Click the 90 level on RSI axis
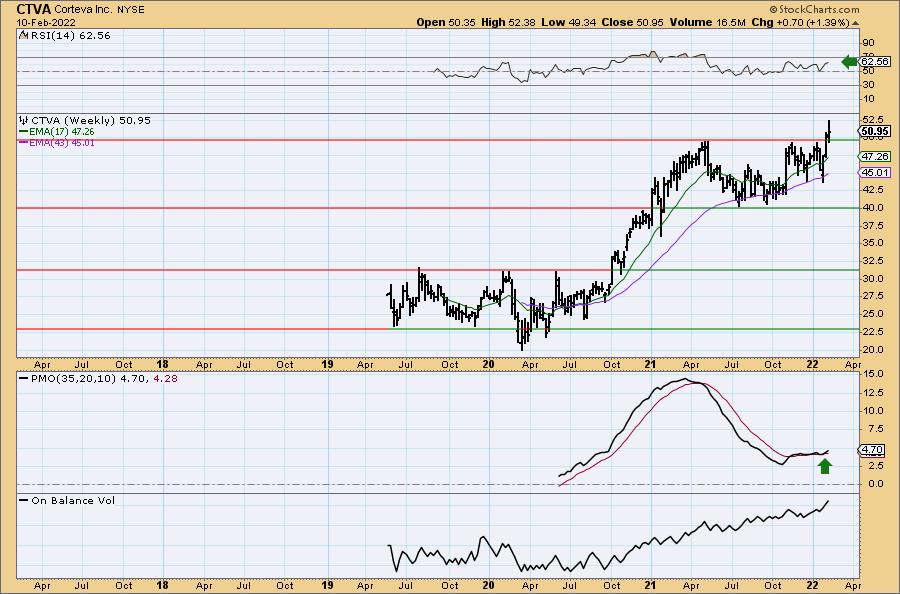Screen dimensions: 900x594 click(x=868, y=43)
